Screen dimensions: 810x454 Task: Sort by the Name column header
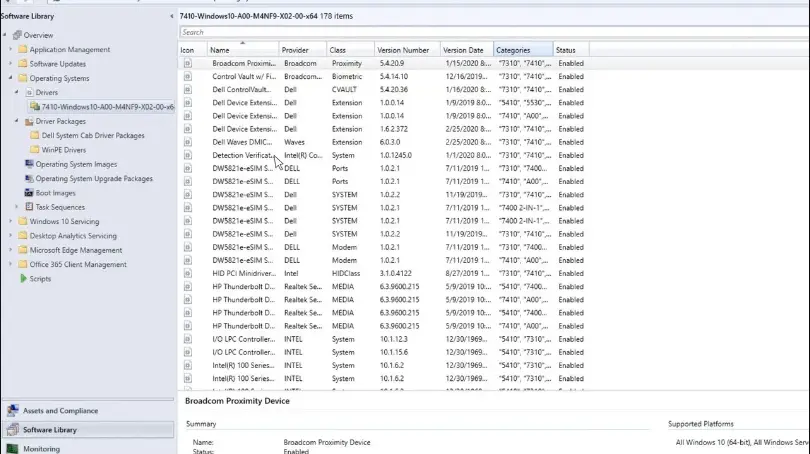point(243,50)
